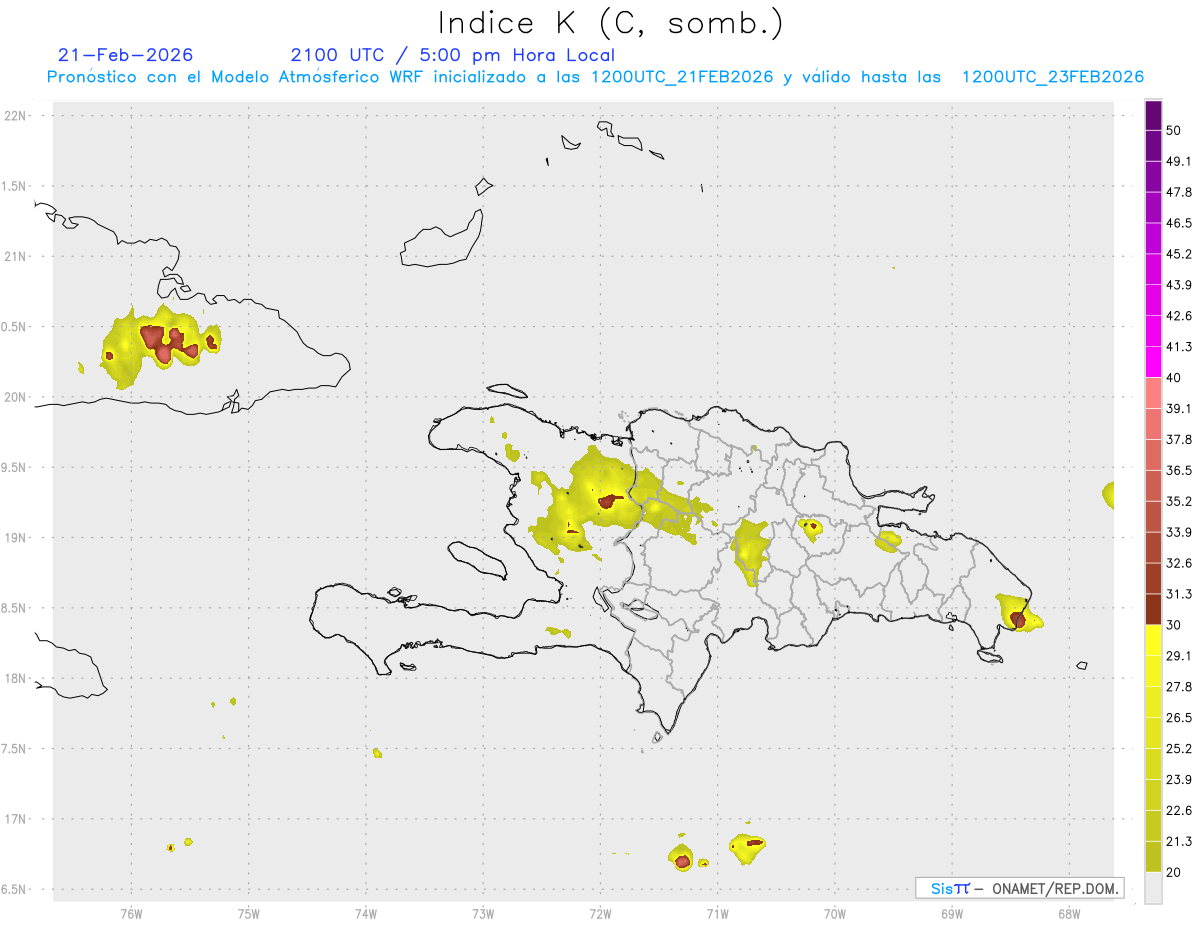Viewport: 1200px width, 927px height.
Task: Click the "42.6" colorbar label
Action: [x=1179, y=316]
